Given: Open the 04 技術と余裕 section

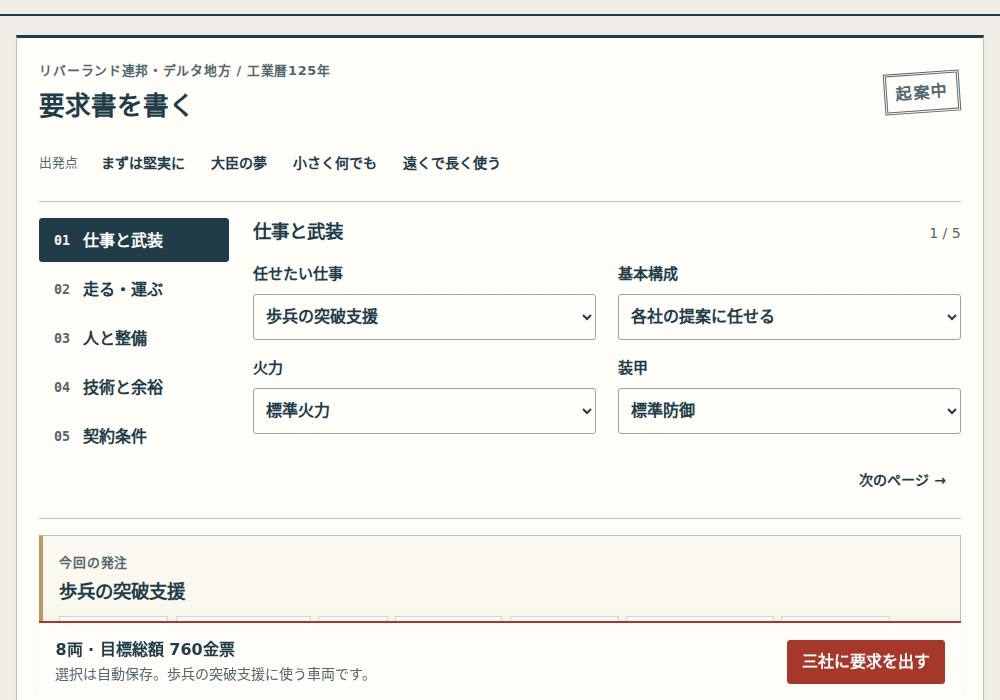Looking at the screenshot, I should (x=134, y=388).
